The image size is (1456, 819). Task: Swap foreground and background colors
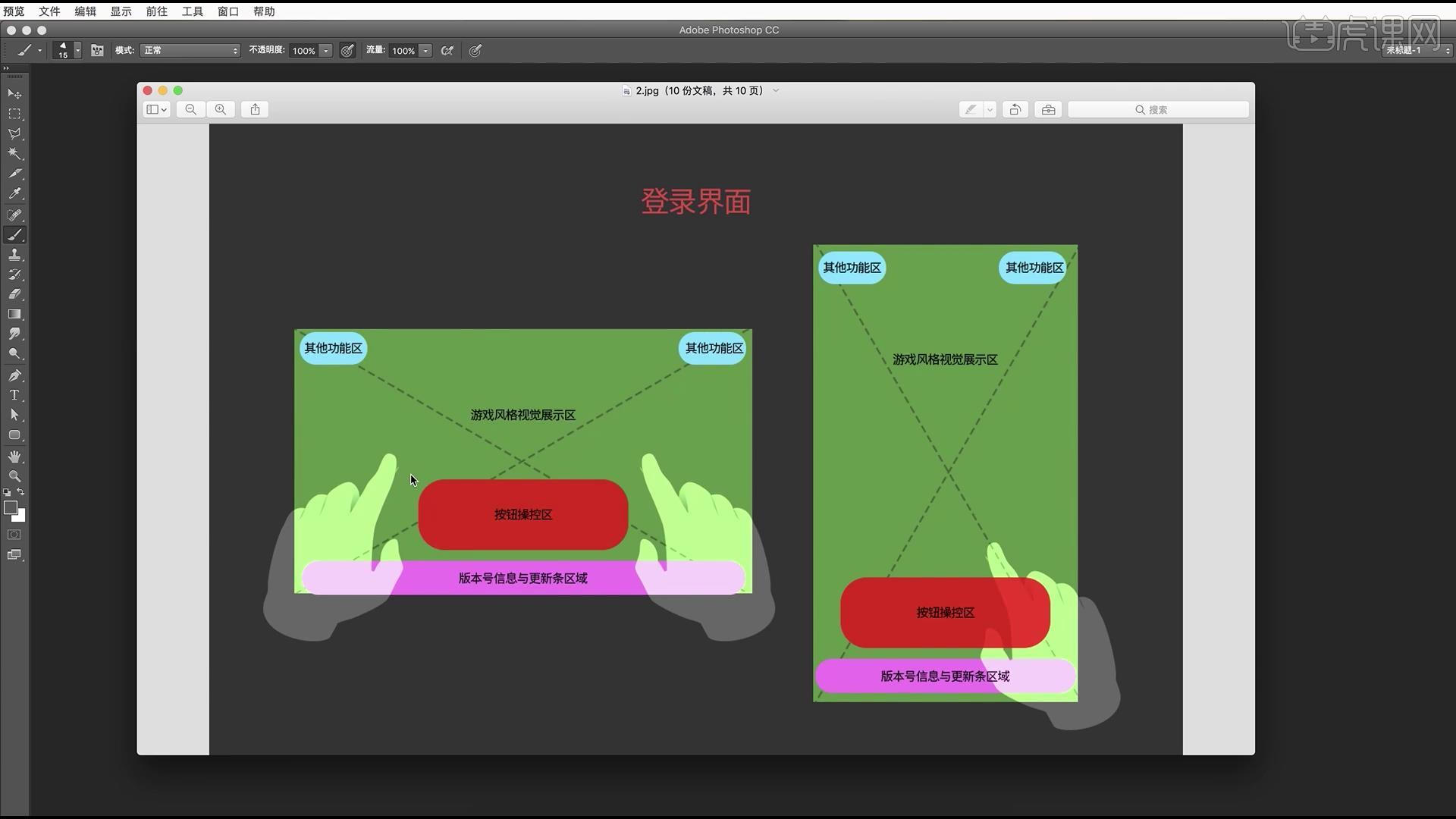coord(21,492)
